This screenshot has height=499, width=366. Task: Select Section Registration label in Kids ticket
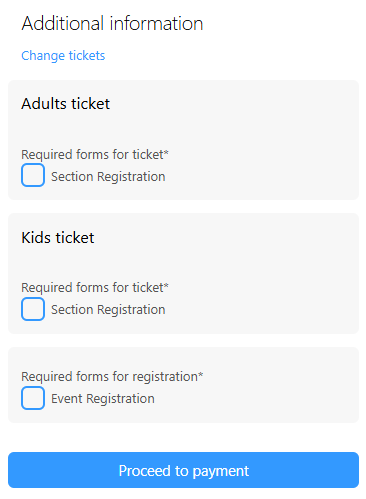pos(108,309)
